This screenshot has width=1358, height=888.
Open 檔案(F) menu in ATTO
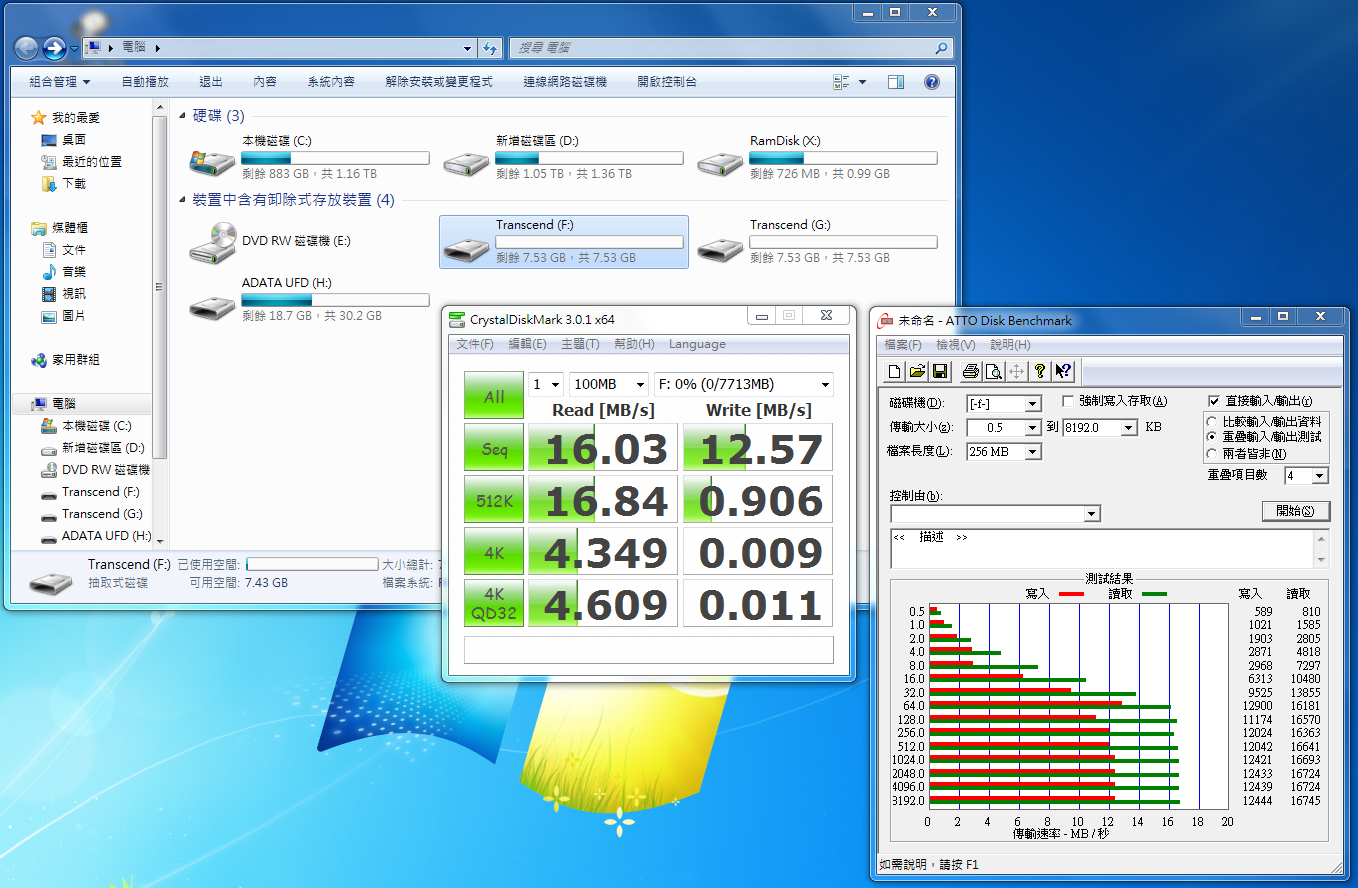click(902, 345)
